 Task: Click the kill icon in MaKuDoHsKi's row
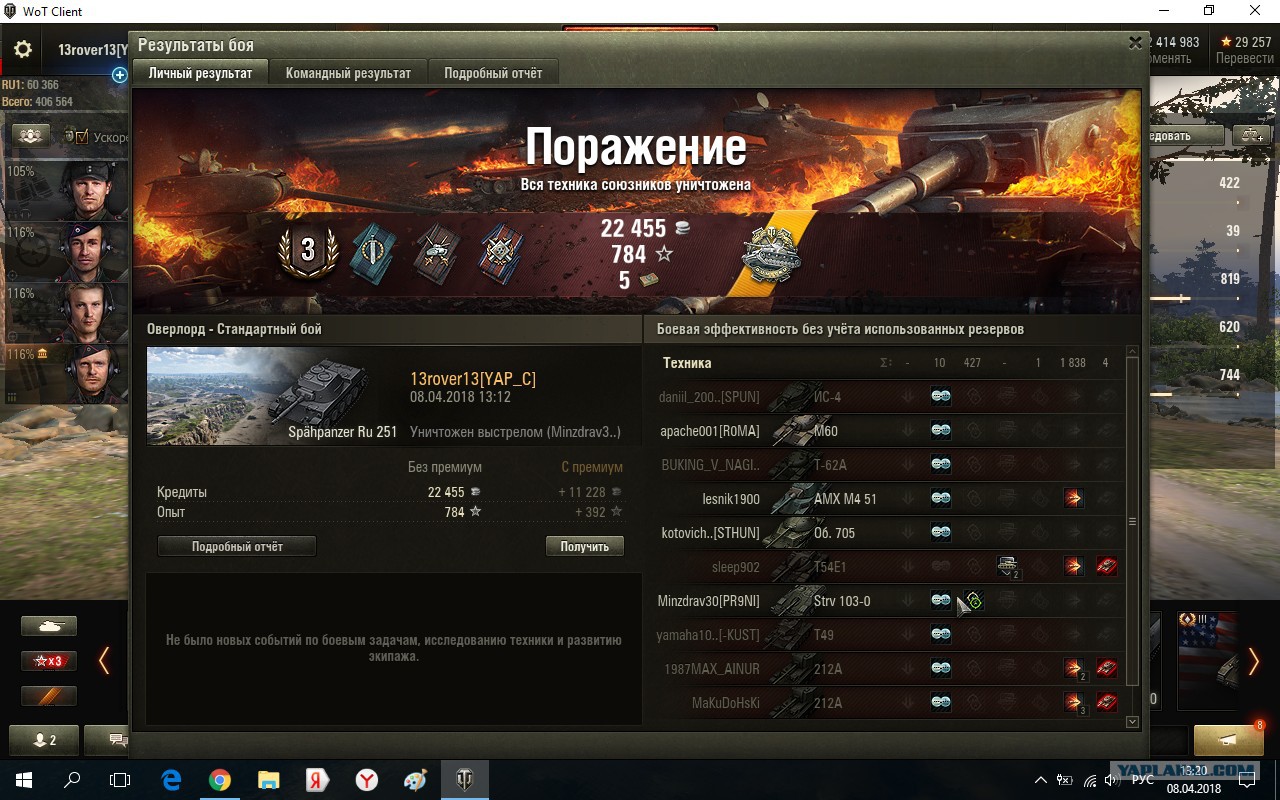(x=1106, y=702)
